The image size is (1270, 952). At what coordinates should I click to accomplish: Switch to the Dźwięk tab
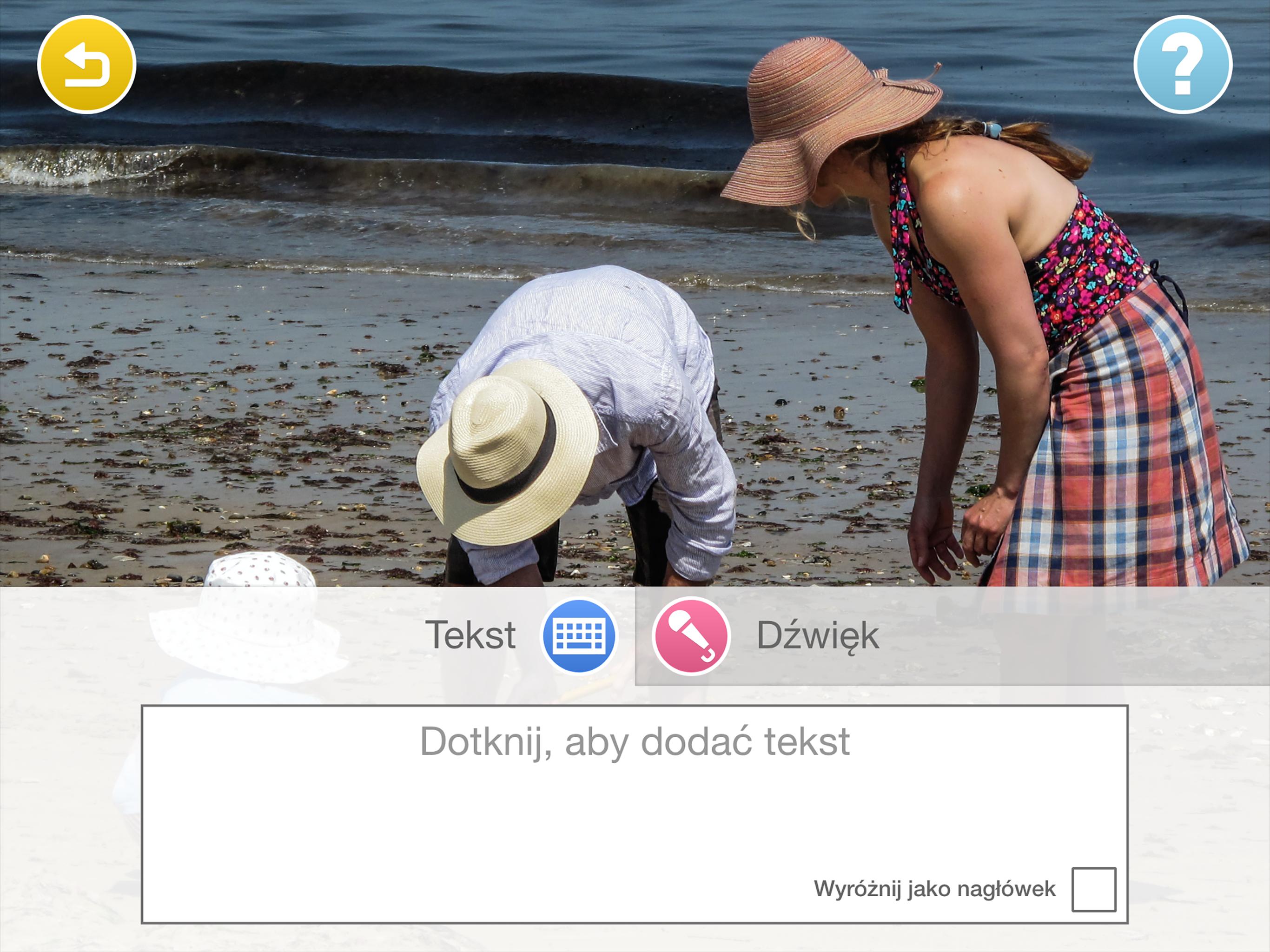tap(952, 636)
